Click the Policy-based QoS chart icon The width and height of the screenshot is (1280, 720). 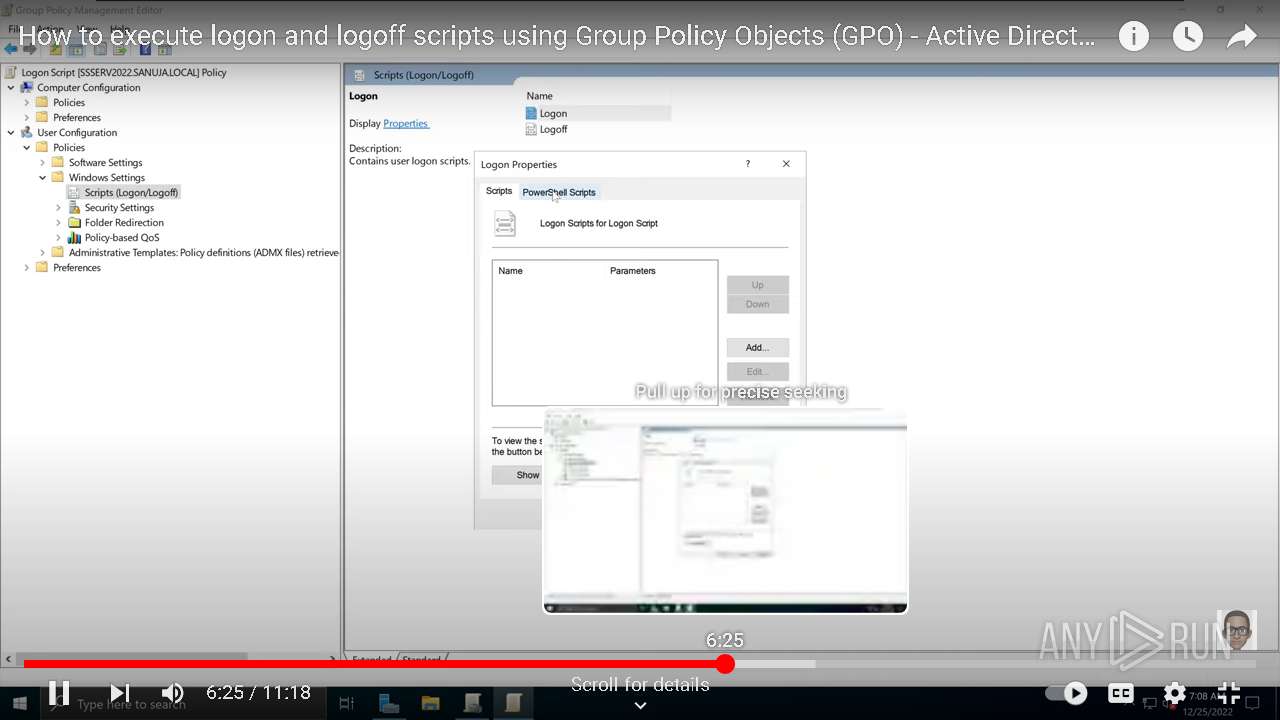pyautogui.click(x=74, y=238)
